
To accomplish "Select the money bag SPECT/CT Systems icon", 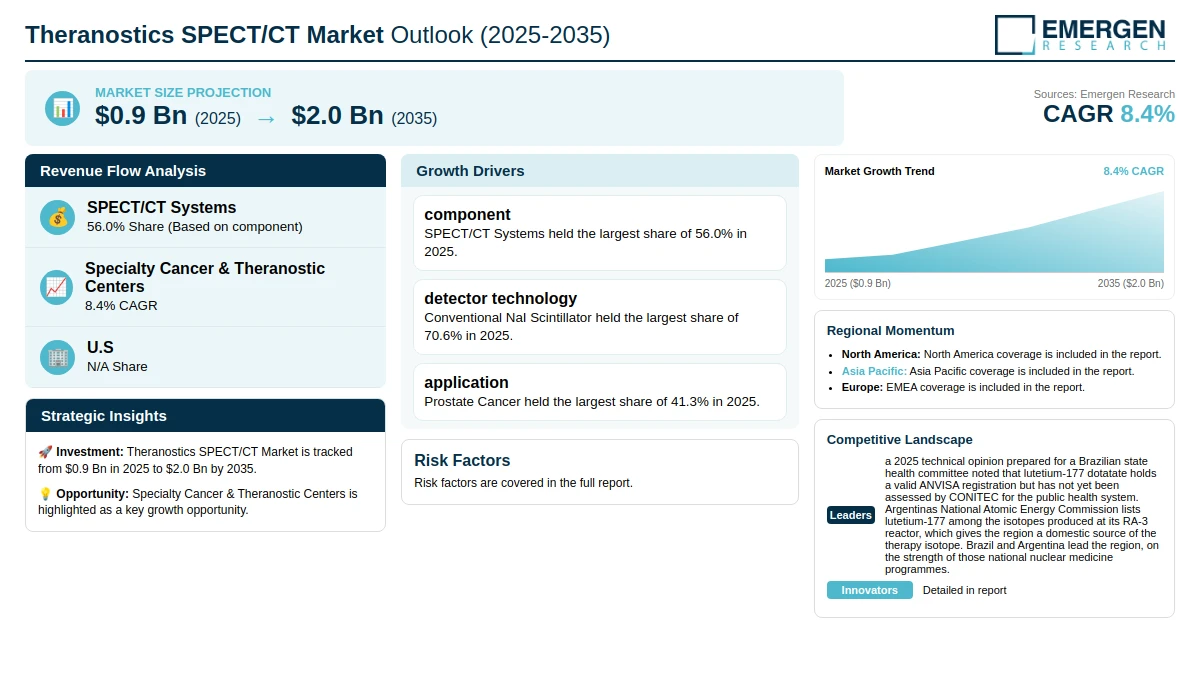I will [57, 217].
